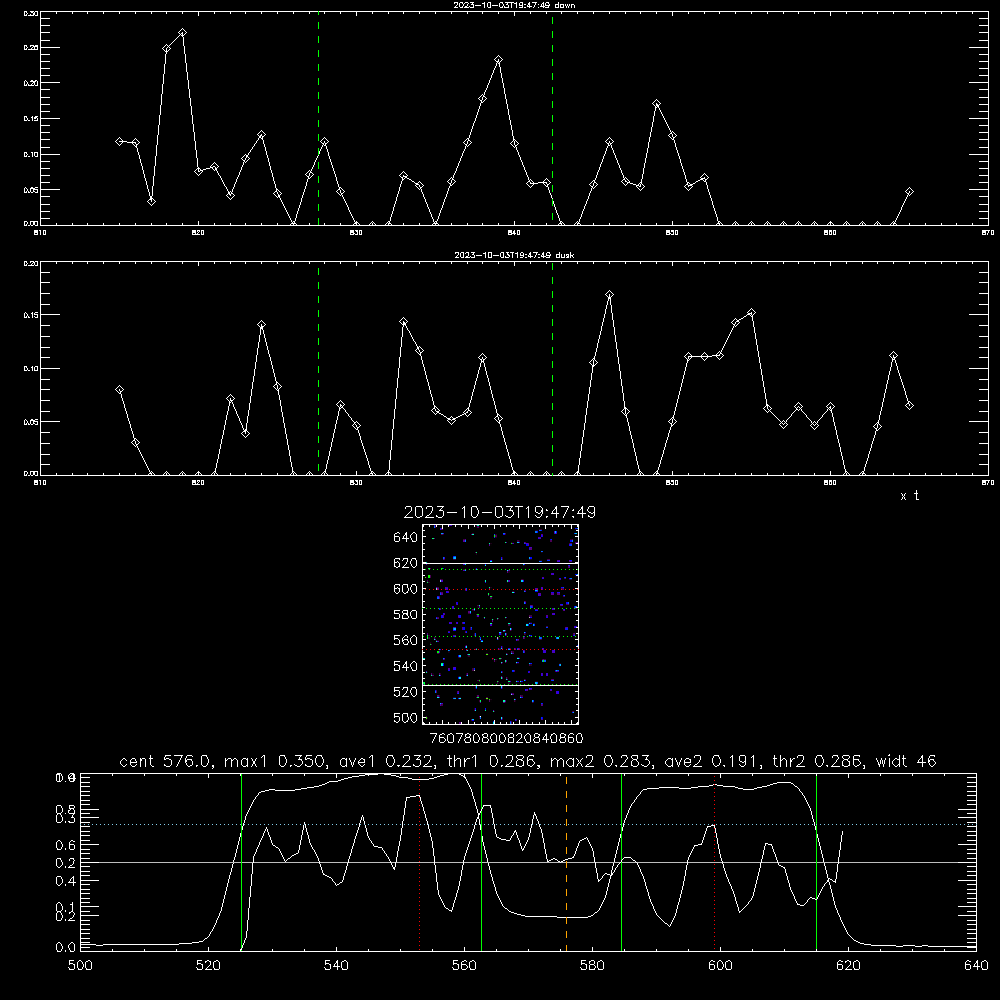Image resolution: width=1000 pixels, height=1000 pixels.
Task: Click the first diamond marker of dusk plot
Action: tap(119, 389)
